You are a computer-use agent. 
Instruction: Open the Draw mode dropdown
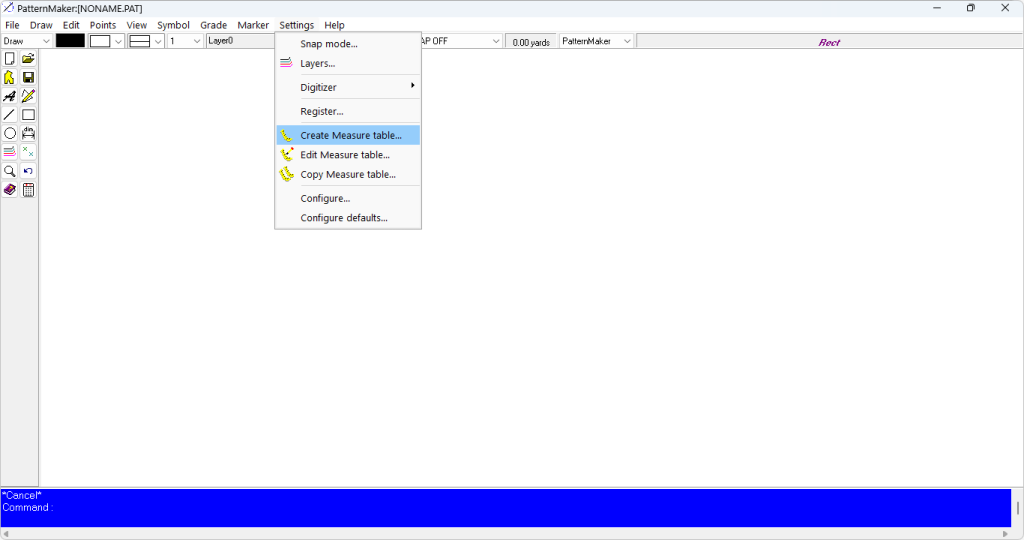point(27,40)
